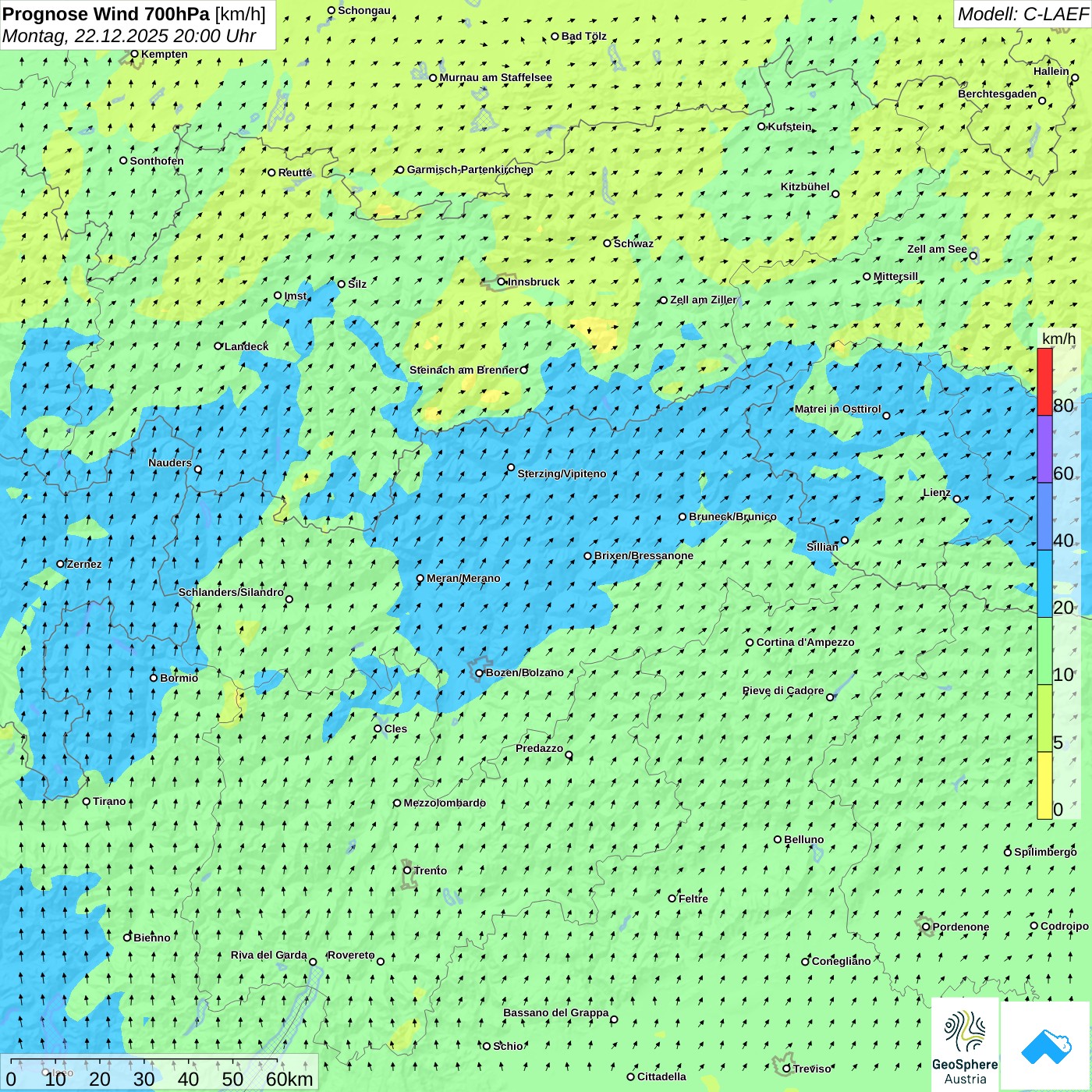Screen dimensions: 1092x1092
Task: Click the Kempten city label
Action: [x=164, y=54]
